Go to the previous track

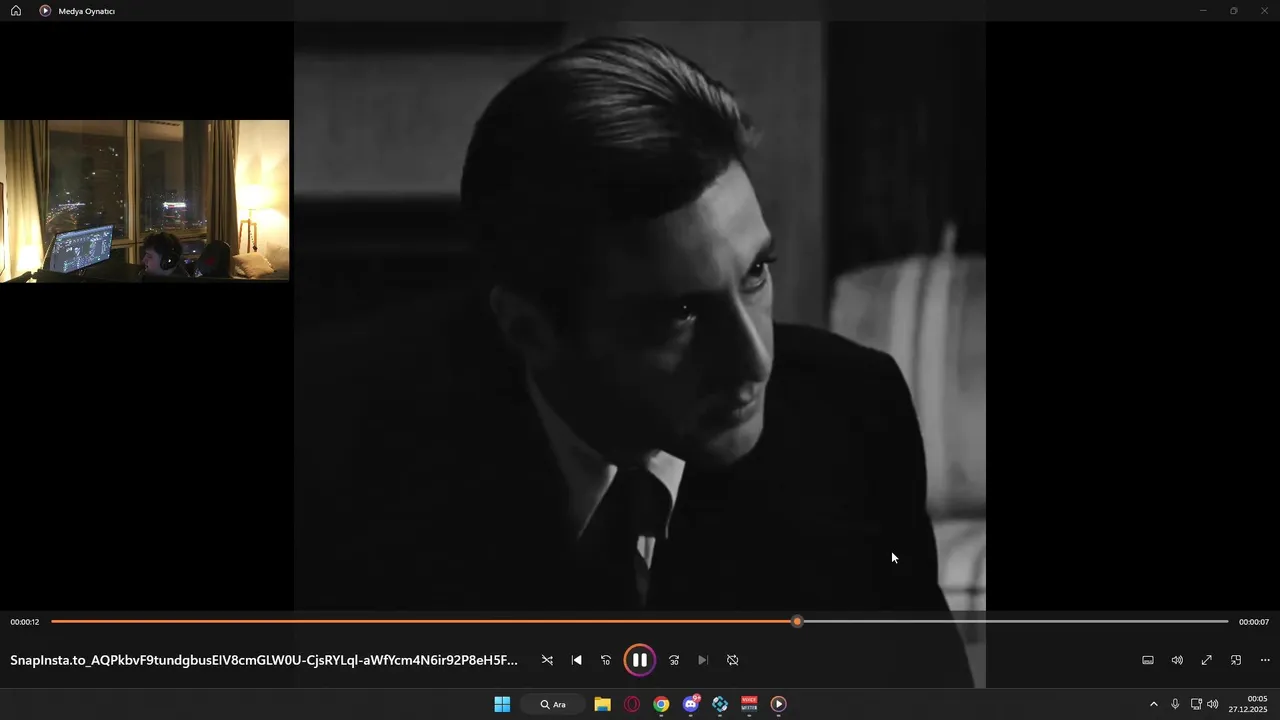click(576, 660)
